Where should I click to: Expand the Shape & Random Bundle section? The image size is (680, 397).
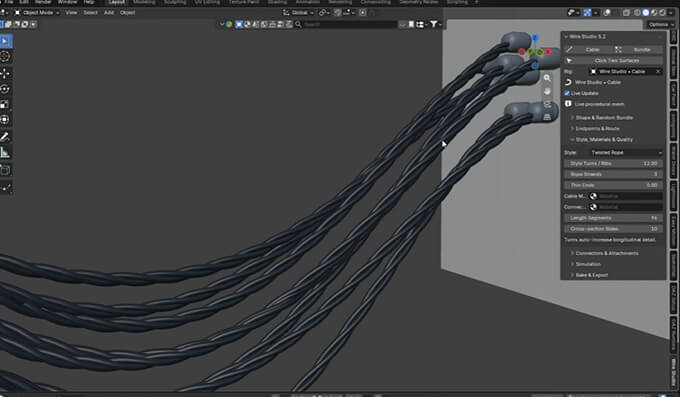click(604, 118)
